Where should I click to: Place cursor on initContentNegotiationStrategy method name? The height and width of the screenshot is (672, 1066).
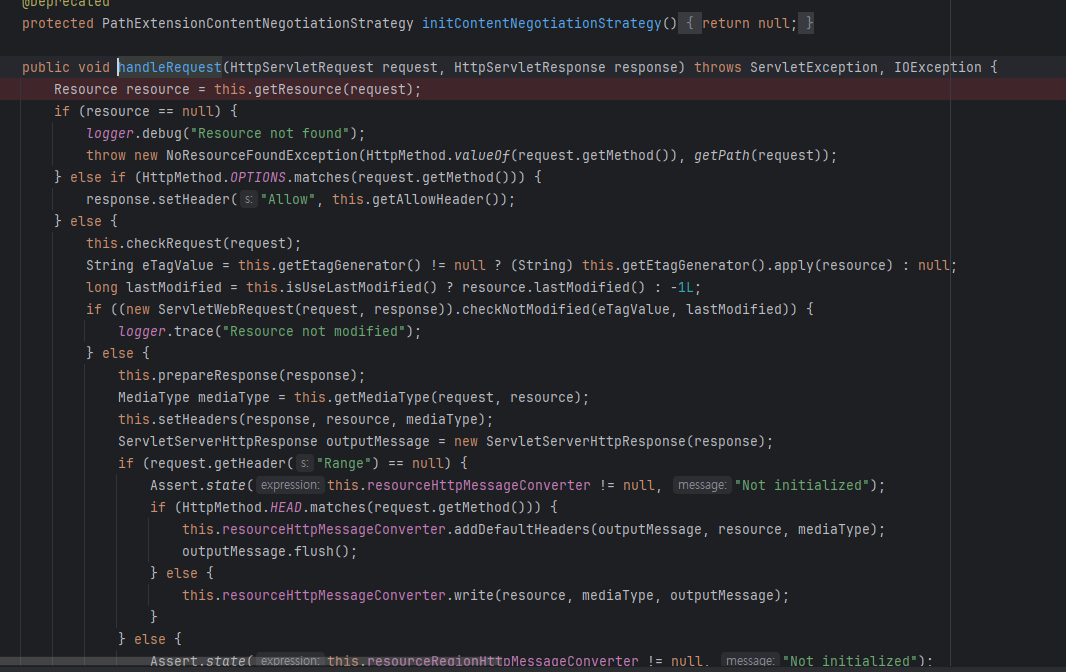tap(541, 24)
